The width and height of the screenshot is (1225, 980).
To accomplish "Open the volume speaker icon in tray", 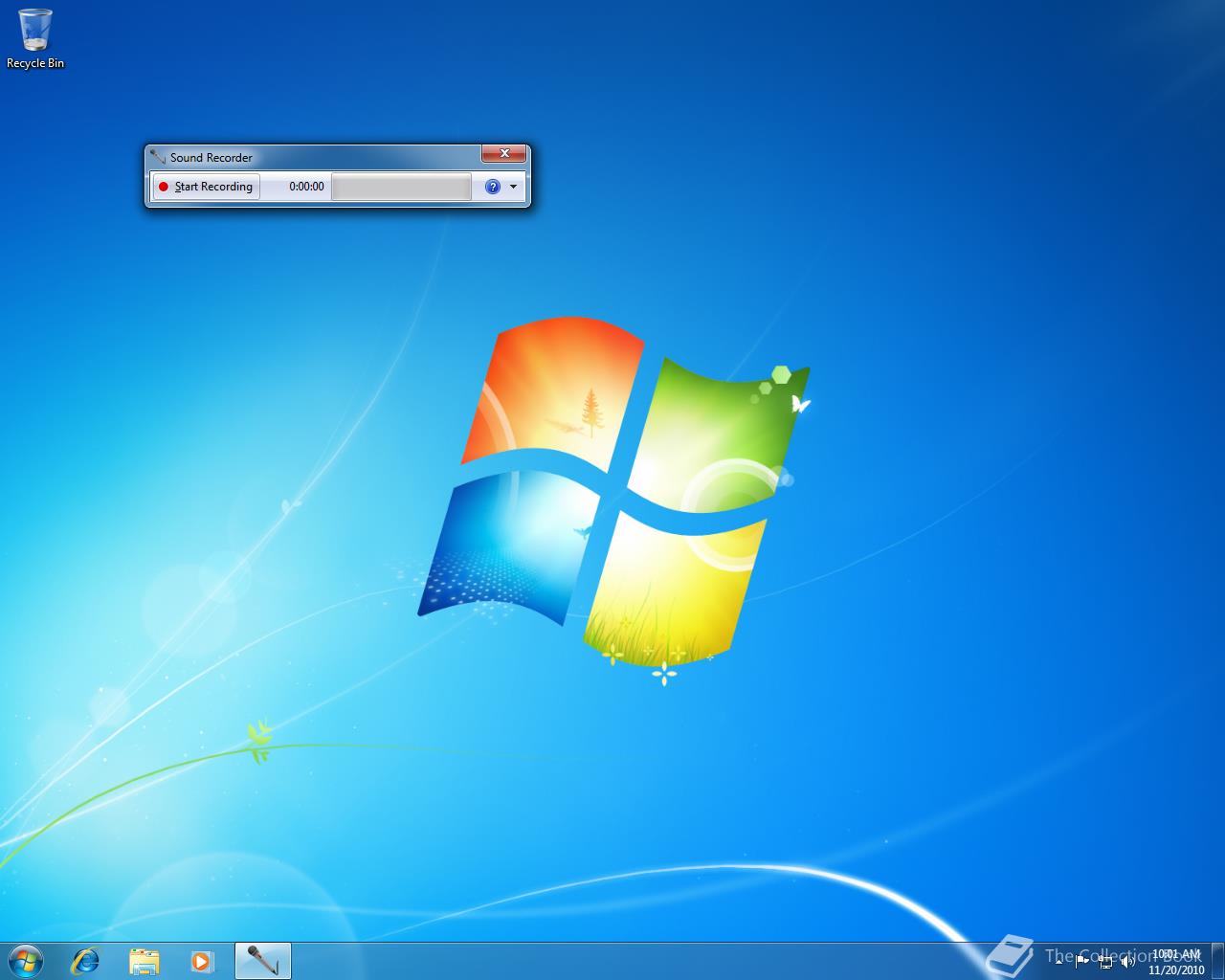I will click(1127, 961).
